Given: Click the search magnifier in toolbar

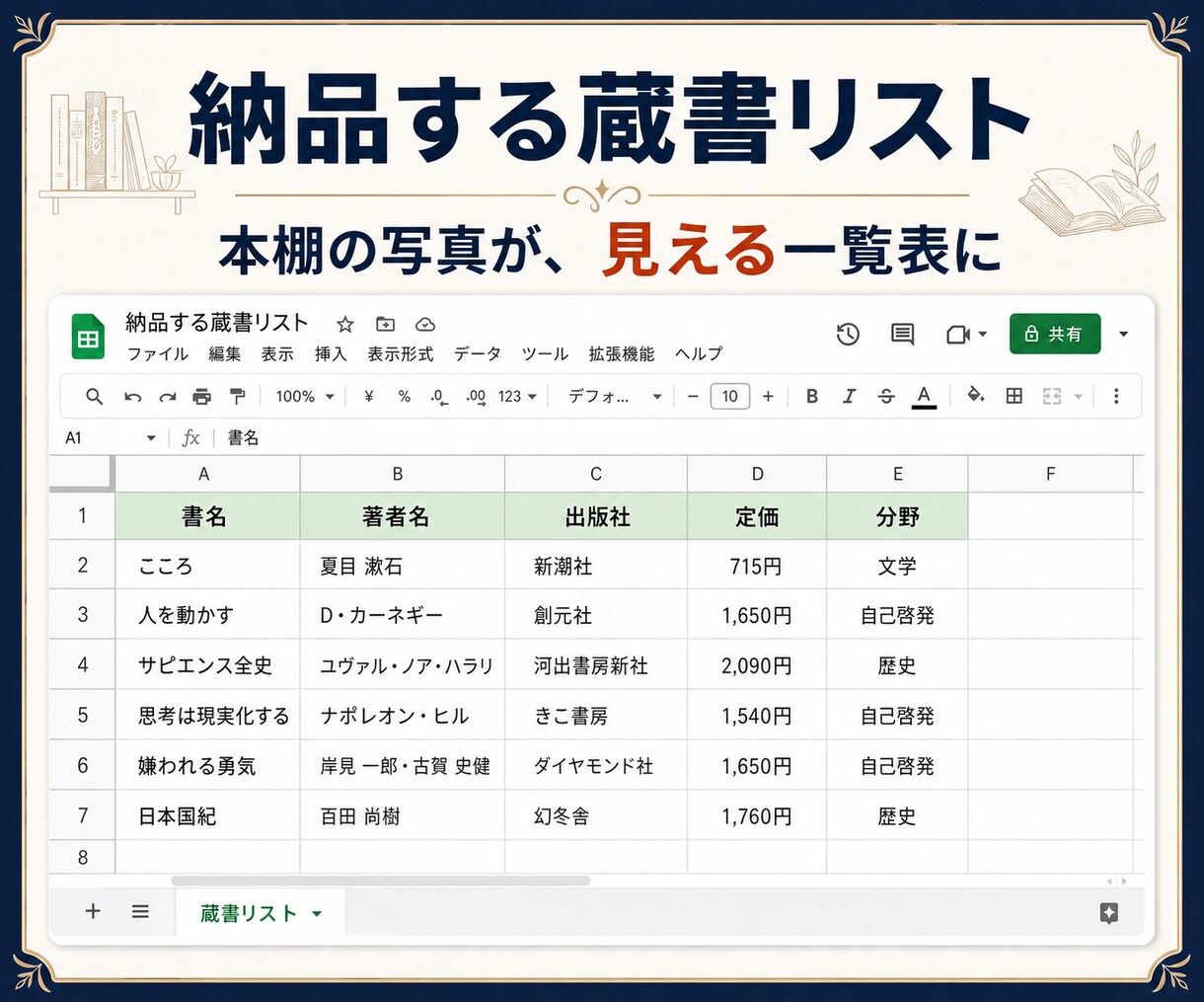Looking at the screenshot, I should click(x=95, y=396).
